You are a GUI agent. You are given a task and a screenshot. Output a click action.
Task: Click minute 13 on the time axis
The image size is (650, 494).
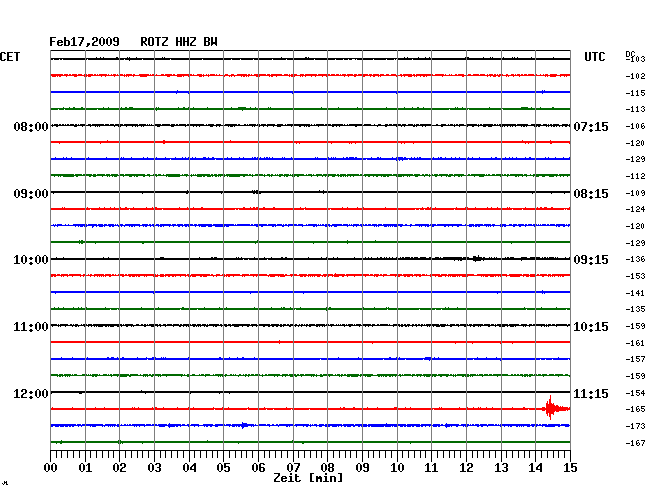pos(501,468)
